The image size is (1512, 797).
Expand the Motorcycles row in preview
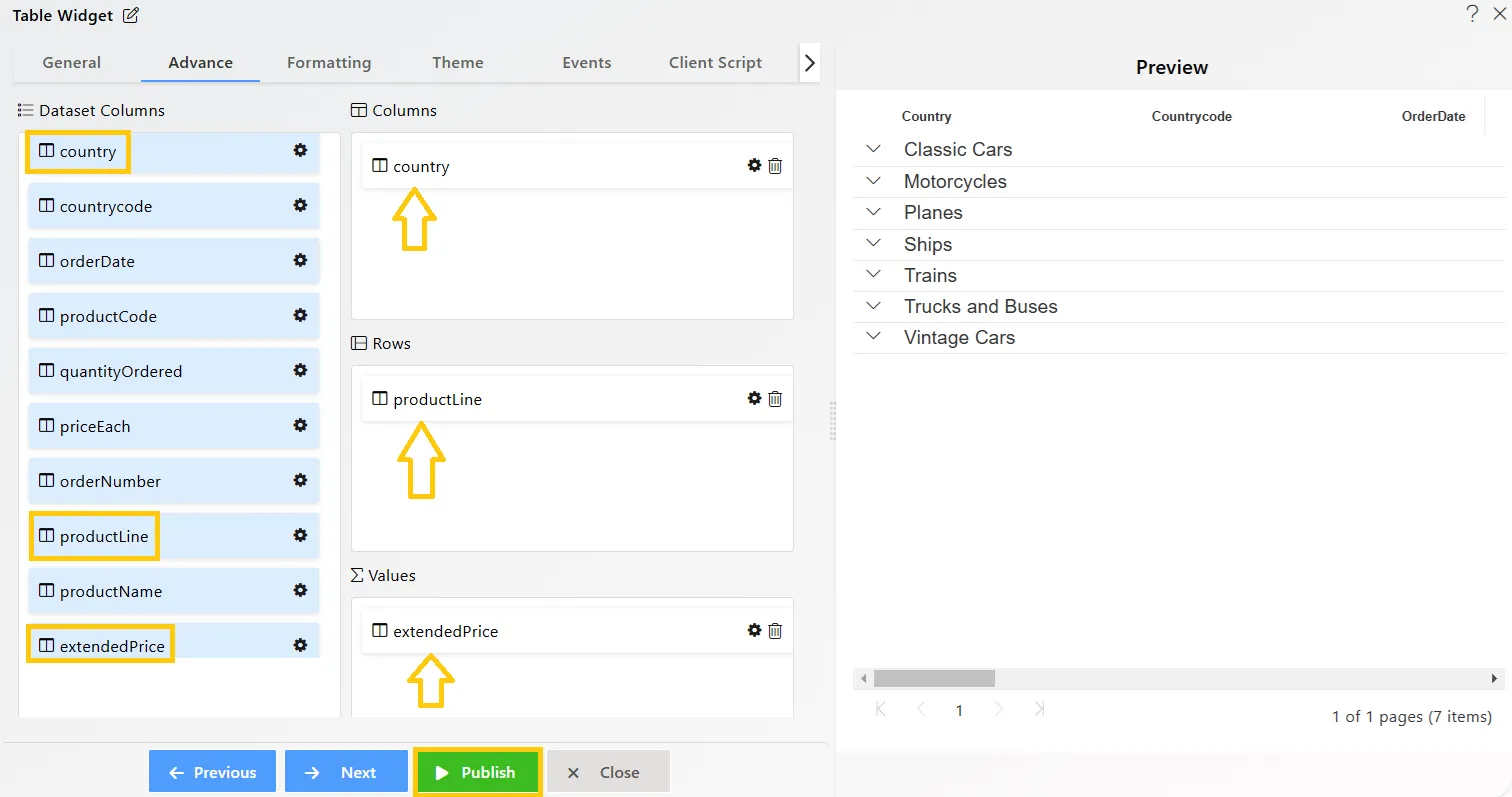point(874,181)
